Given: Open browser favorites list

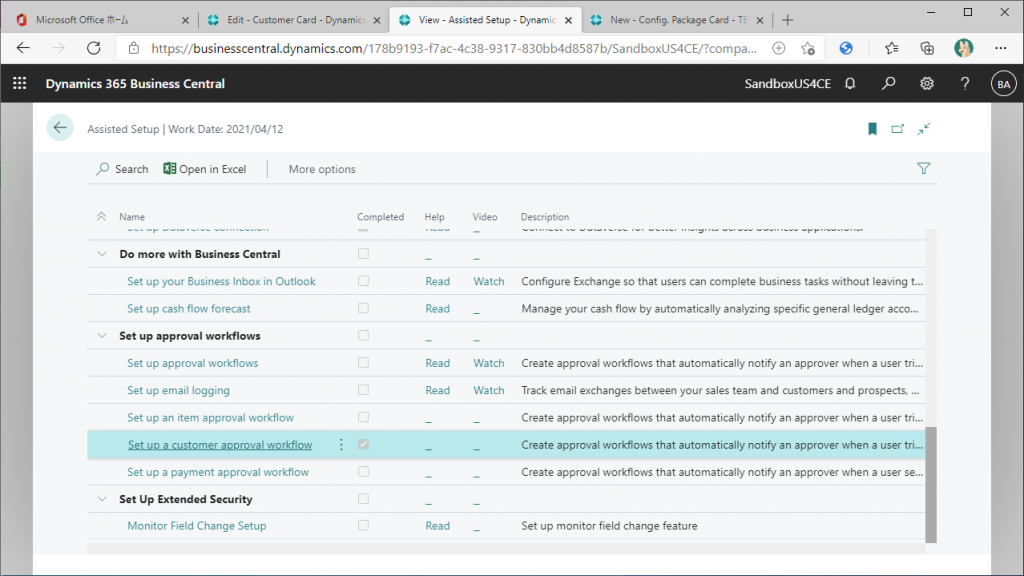Looking at the screenshot, I should [x=891, y=48].
